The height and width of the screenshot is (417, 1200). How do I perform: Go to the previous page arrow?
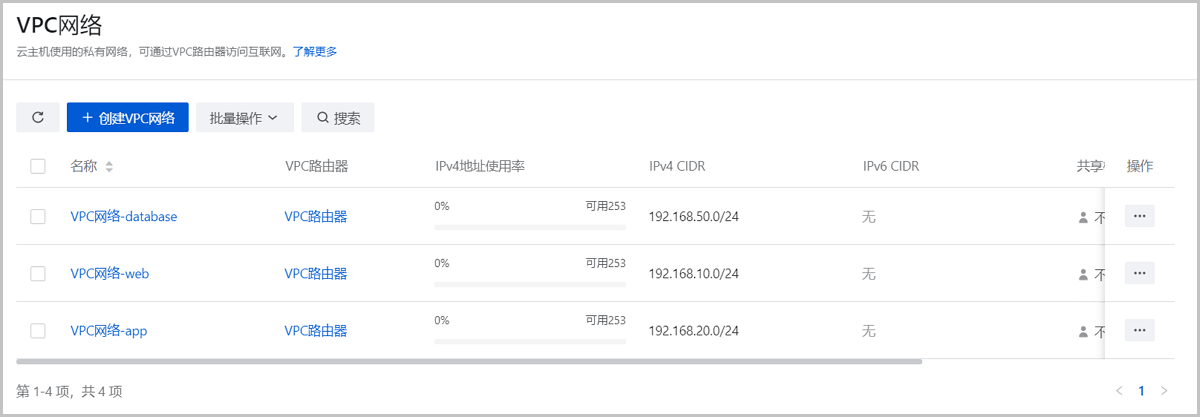(x=1119, y=390)
